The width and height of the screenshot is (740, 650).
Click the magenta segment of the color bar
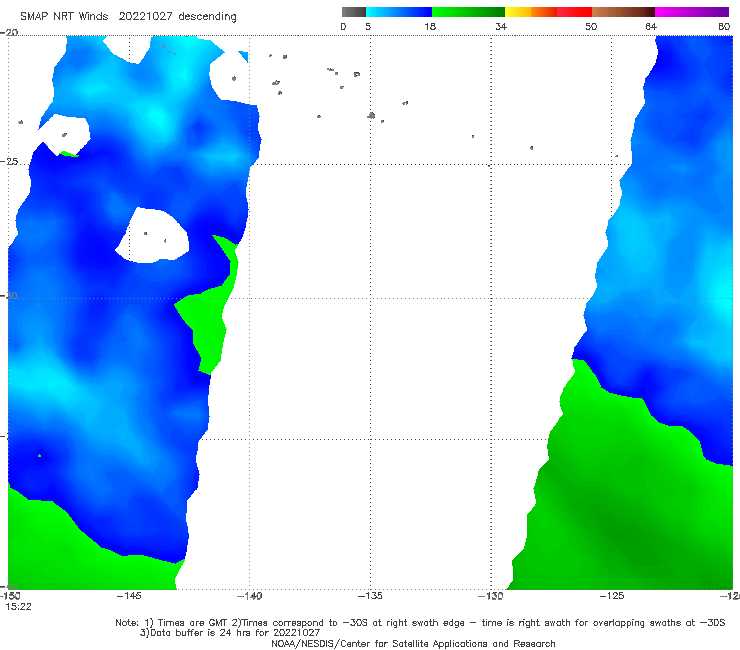tap(691, 12)
